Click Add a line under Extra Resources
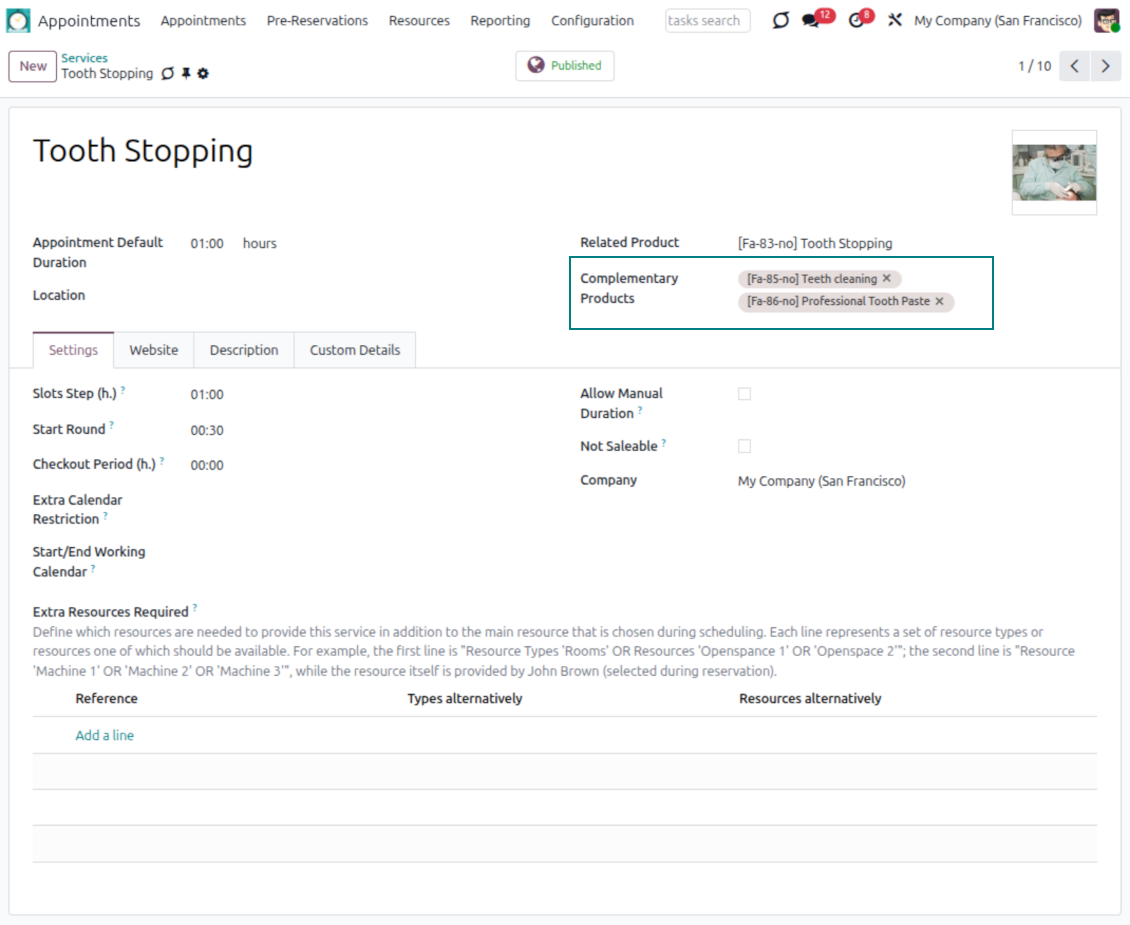 [105, 735]
